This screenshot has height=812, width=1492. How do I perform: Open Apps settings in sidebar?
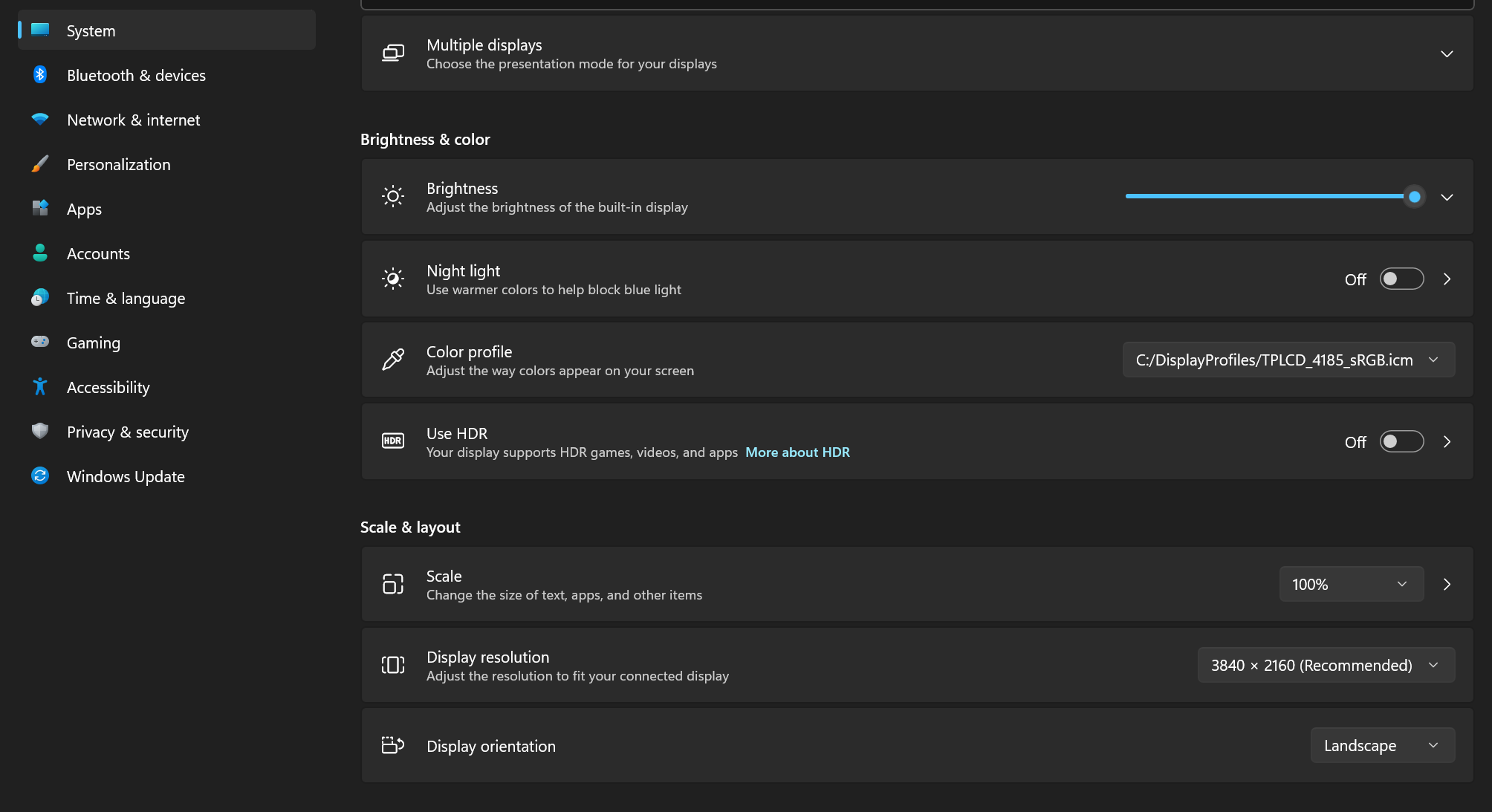coord(84,210)
